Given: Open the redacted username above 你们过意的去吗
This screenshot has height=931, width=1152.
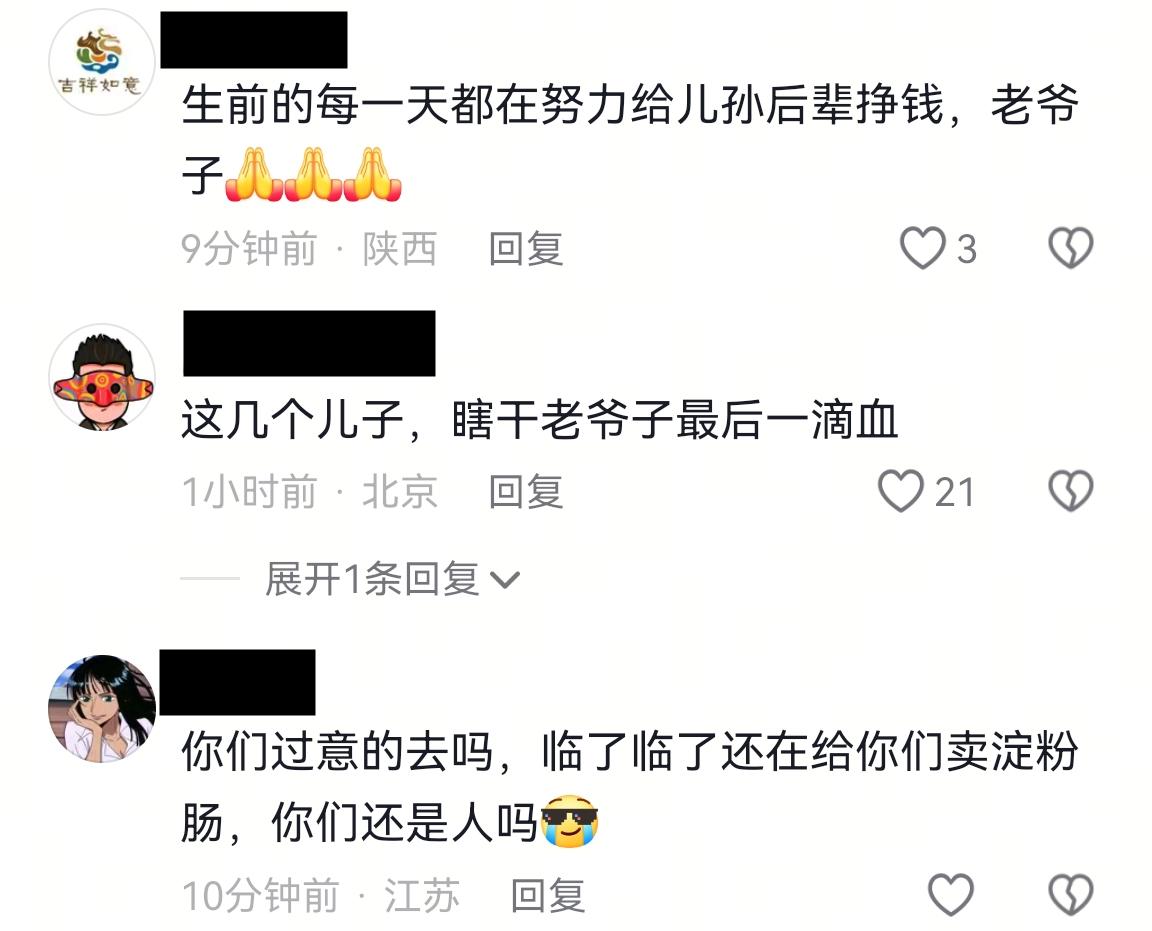Looking at the screenshot, I should tap(237, 682).
